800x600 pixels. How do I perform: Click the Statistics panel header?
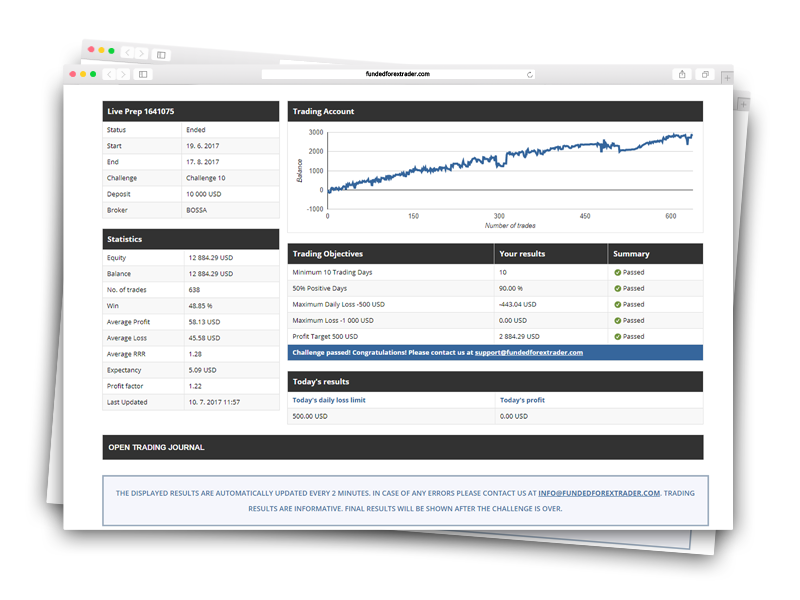point(191,239)
